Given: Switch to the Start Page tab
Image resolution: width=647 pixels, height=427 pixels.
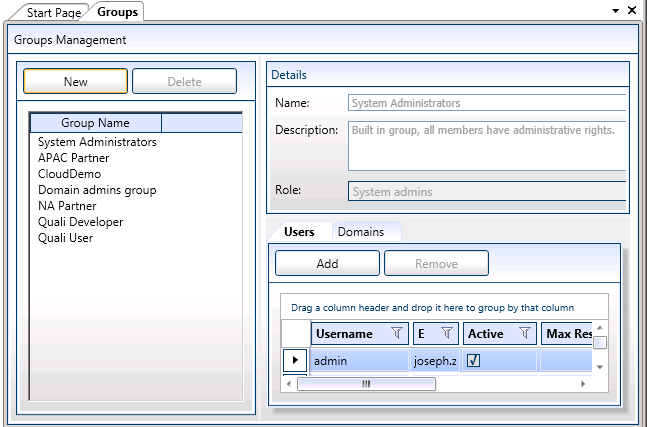Looking at the screenshot, I should [x=54, y=12].
